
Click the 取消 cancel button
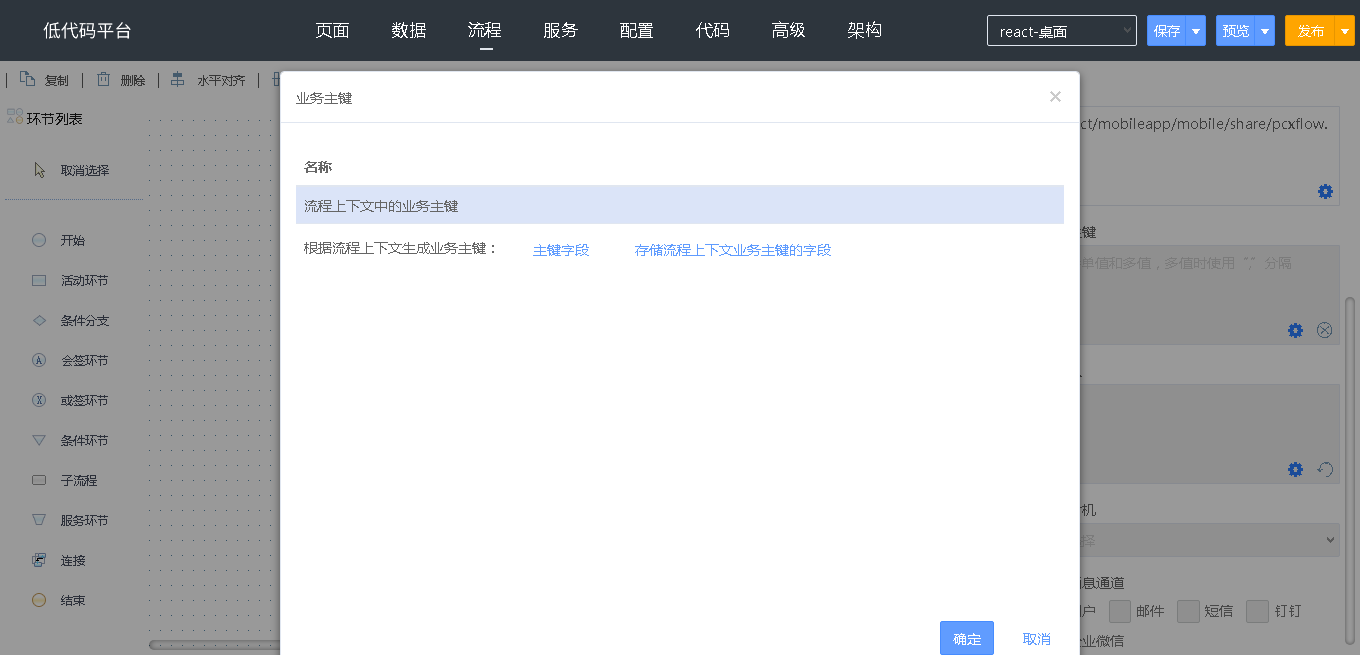coord(1037,639)
